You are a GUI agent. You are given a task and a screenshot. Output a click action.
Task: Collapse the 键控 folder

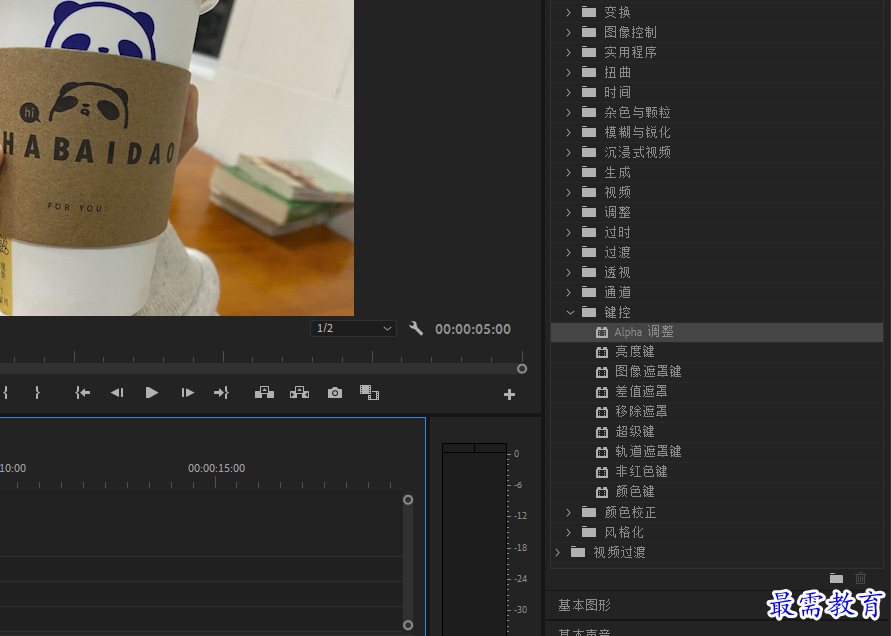click(570, 312)
